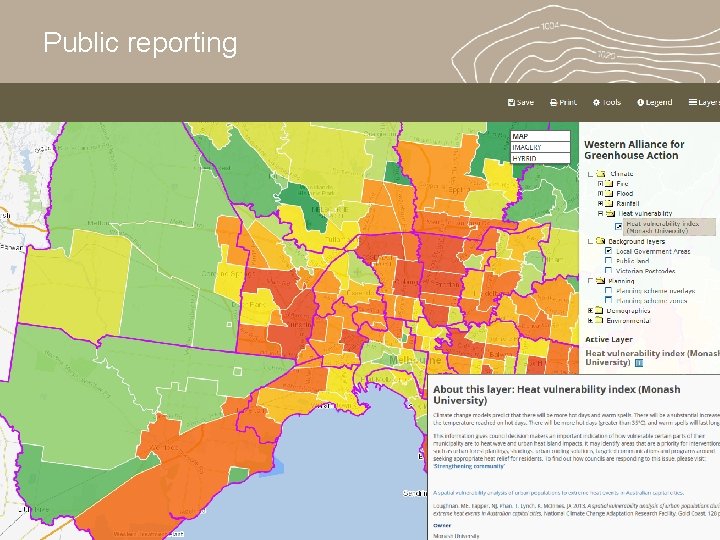720x540 pixels.
Task: Click the 'Active Layer' heading
Action: click(x=609, y=339)
